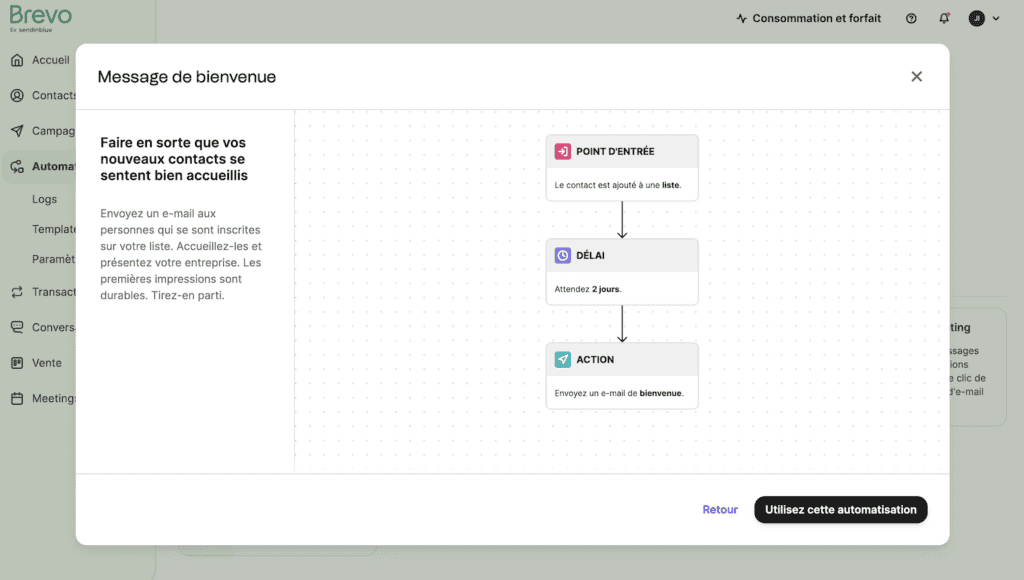
Task: Click the Accueil home icon in sidebar
Action: [x=17, y=60]
